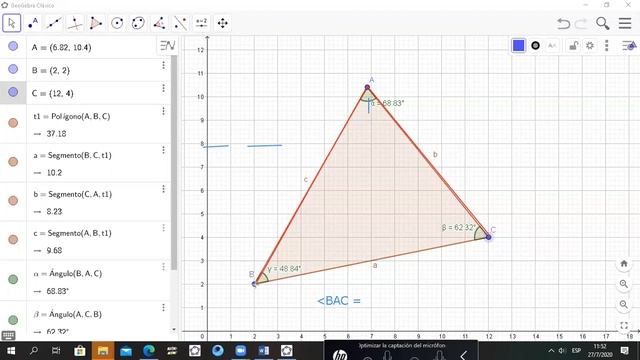
Task: Open Windows Start menu
Action: pos(11,351)
